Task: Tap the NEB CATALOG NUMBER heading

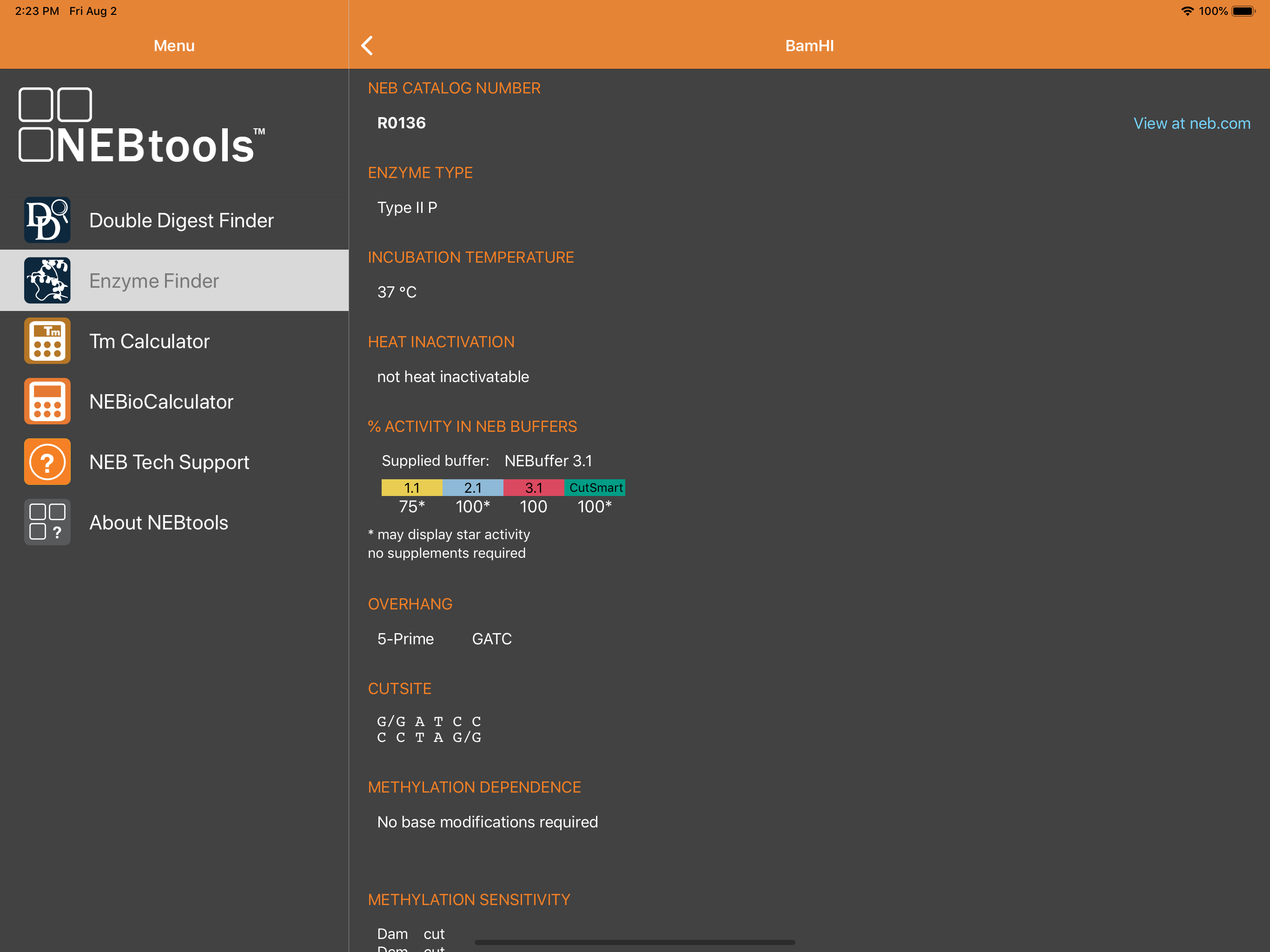Action: (x=454, y=88)
